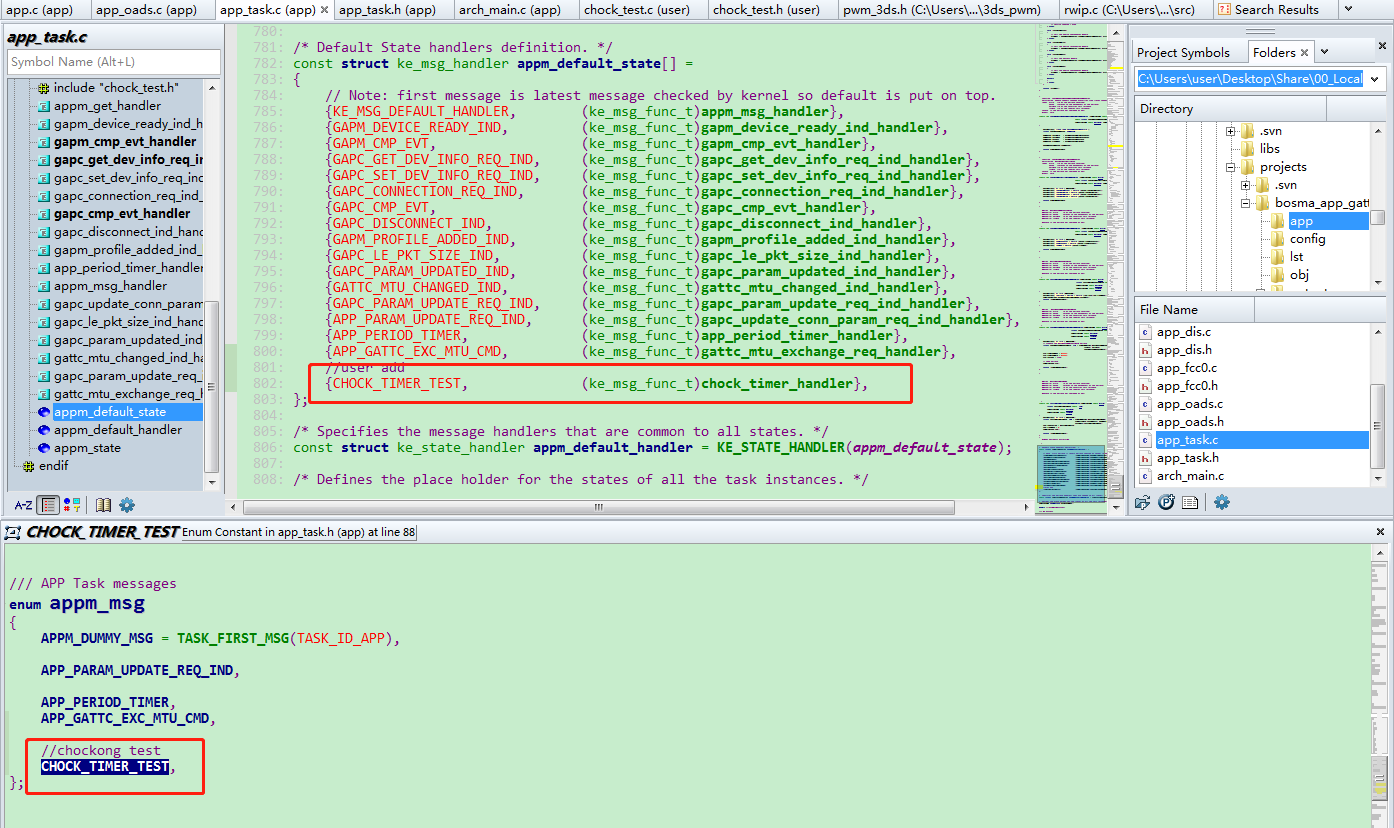Image resolution: width=1394 pixels, height=828 pixels.
Task: Close the Folders tab
Action: tap(1304, 52)
